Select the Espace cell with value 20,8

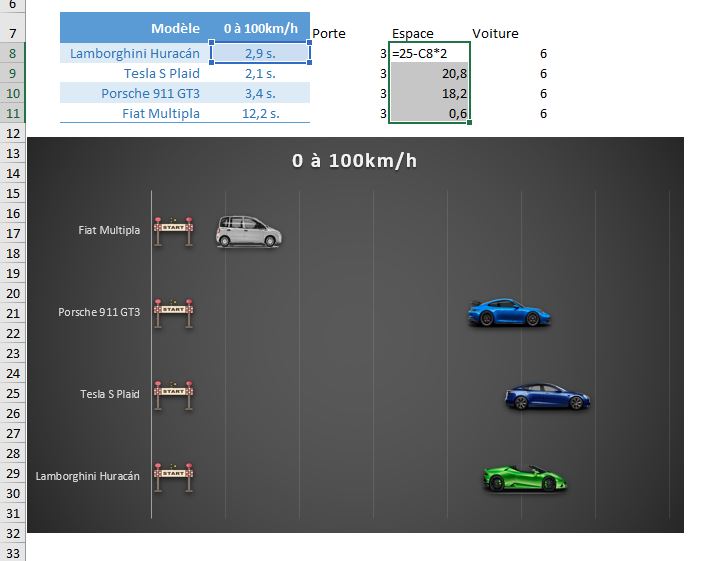[429, 73]
